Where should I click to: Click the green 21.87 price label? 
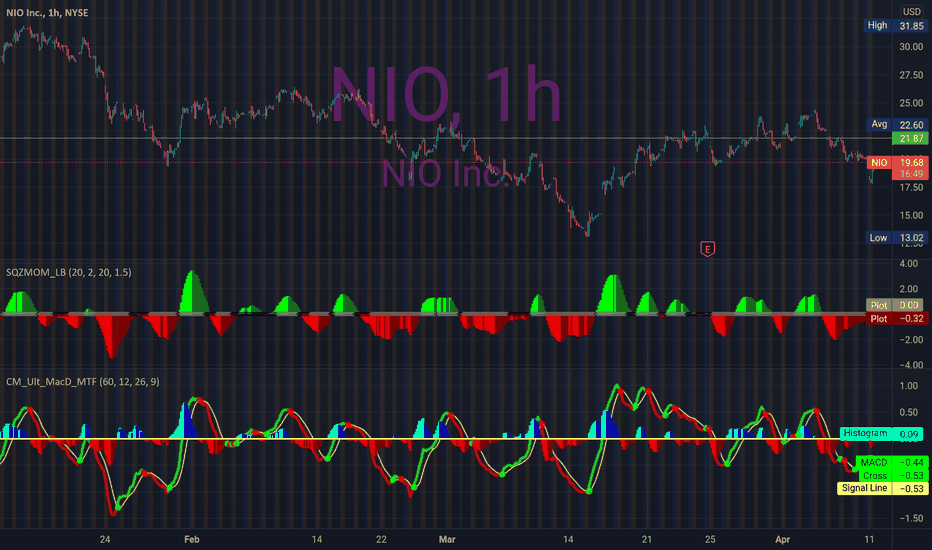(x=911, y=139)
